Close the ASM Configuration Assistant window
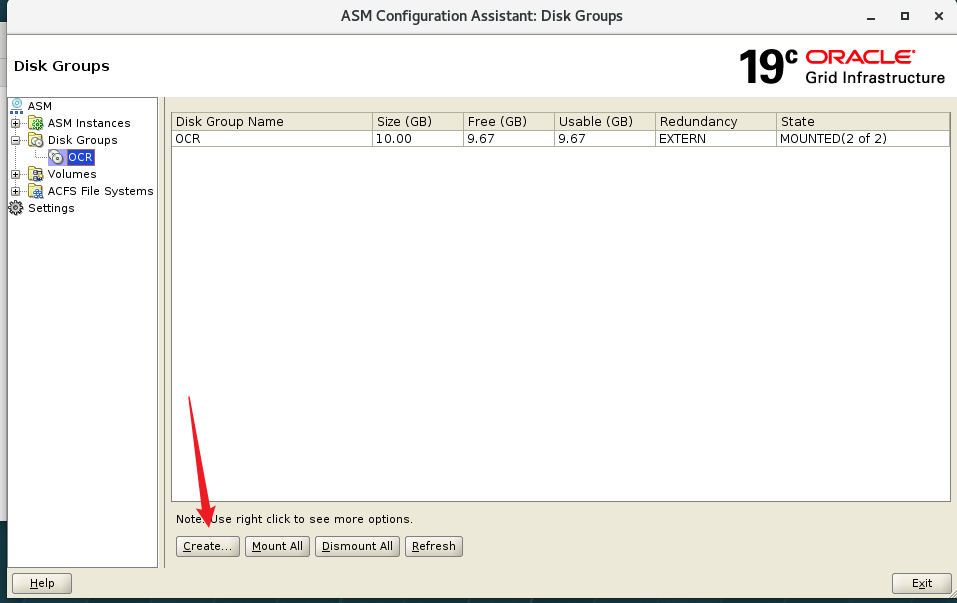 coord(939,16)
